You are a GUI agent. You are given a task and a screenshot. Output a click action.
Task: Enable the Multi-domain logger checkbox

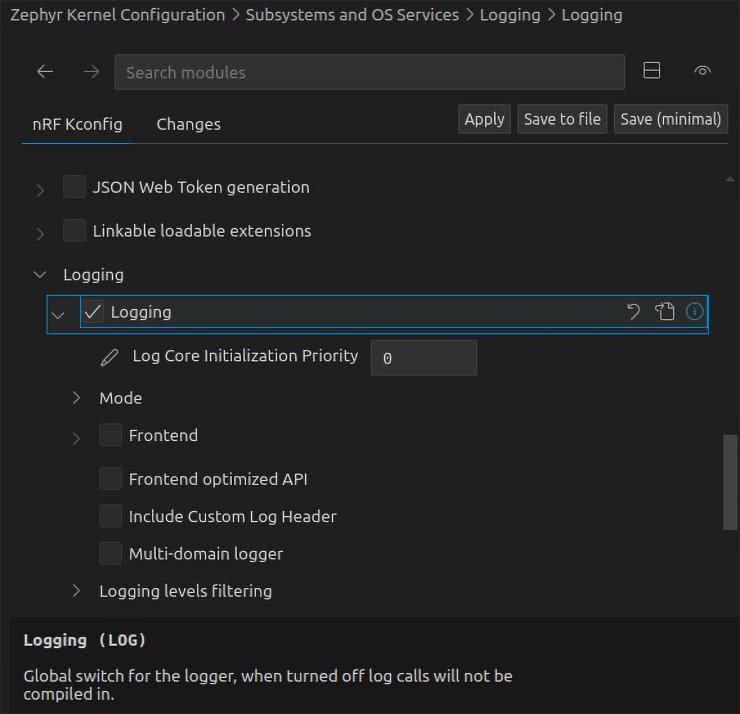110,553
